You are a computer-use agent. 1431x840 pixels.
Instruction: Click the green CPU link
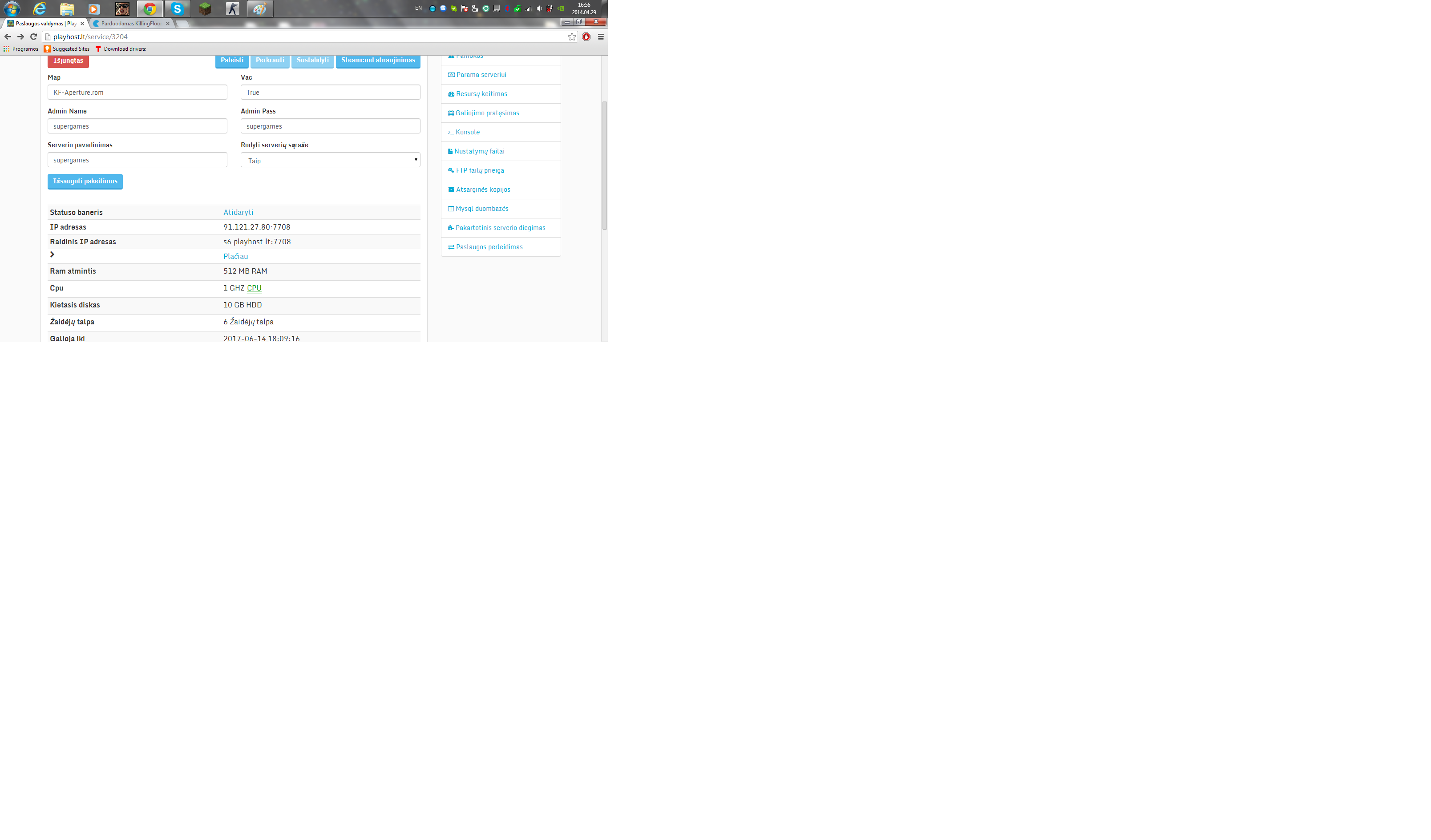point(255,288)
